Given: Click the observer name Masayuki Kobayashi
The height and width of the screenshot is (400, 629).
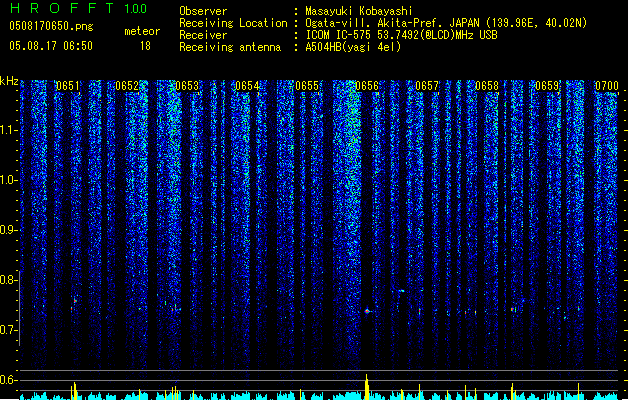Looking at the screenshot, I should click(x=359, y=11).
